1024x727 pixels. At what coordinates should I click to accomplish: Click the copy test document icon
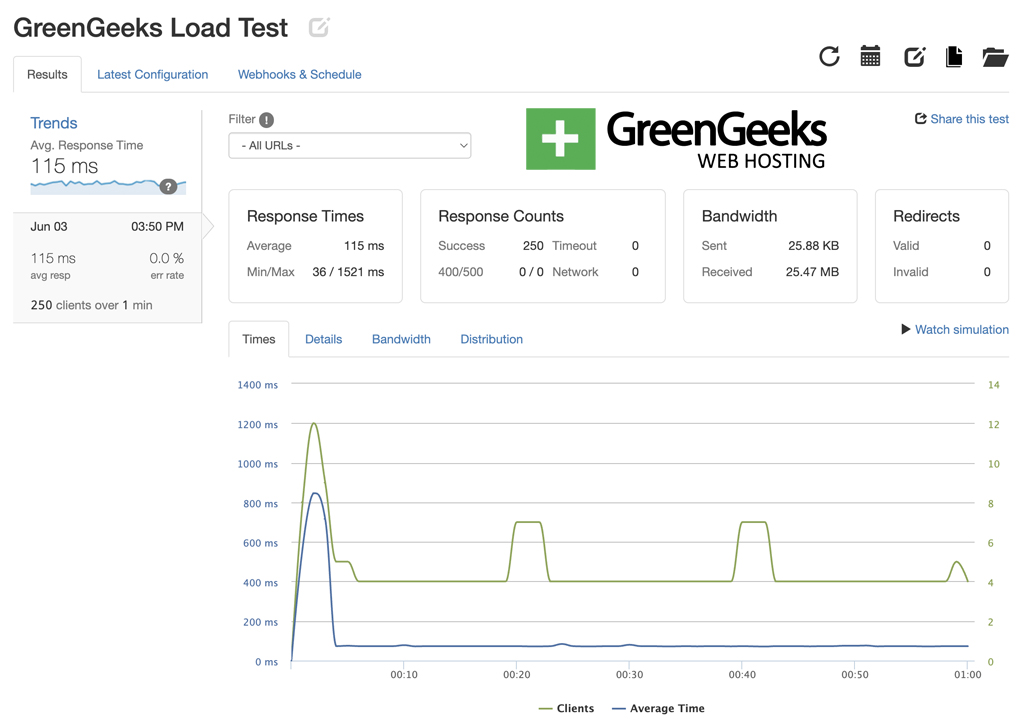point(953,57)
